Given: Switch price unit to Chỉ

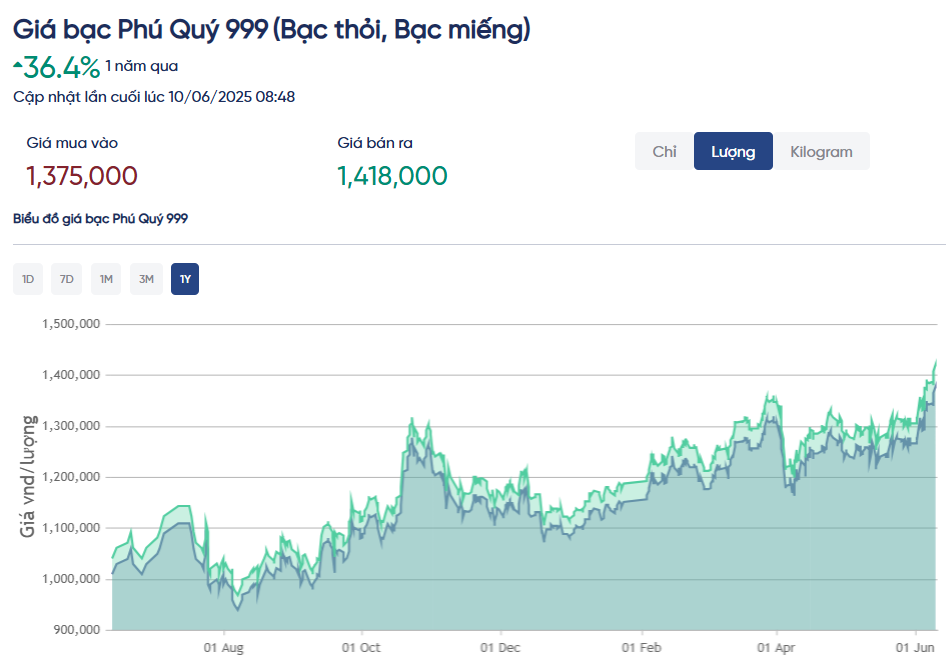Looking at the screenshot, I should point(664,151).
